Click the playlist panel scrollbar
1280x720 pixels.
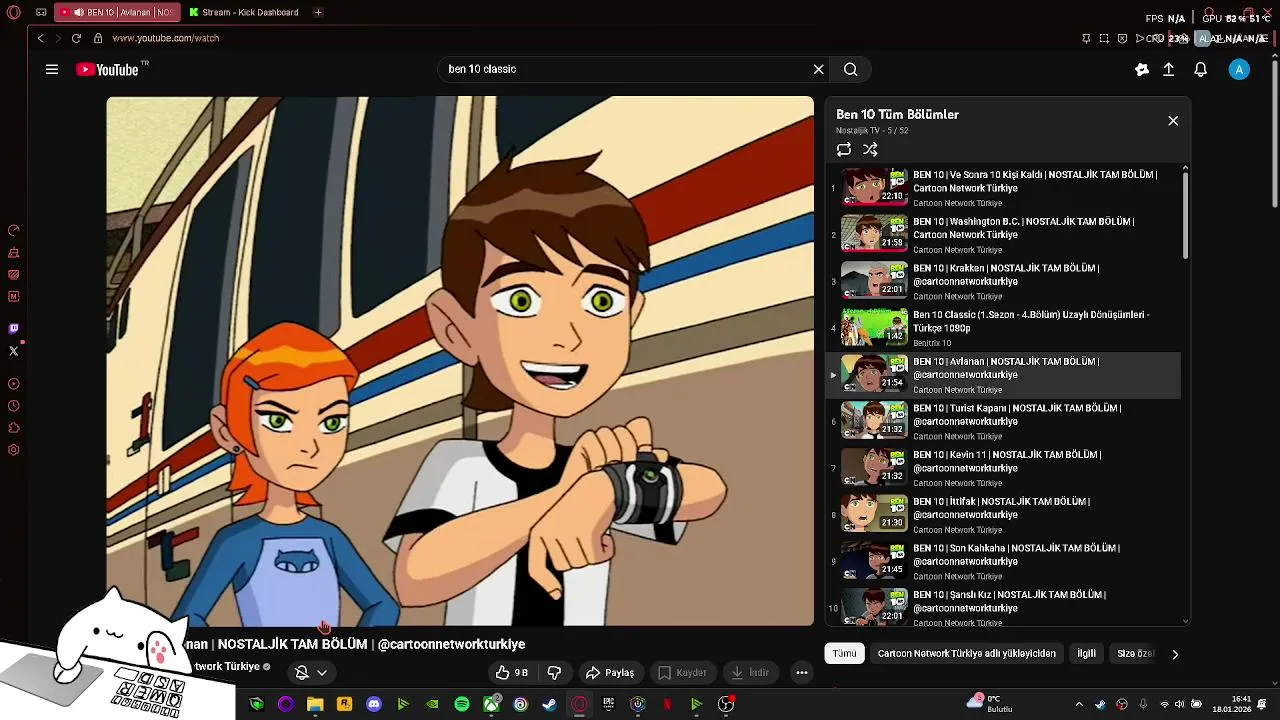(1186, 215)
